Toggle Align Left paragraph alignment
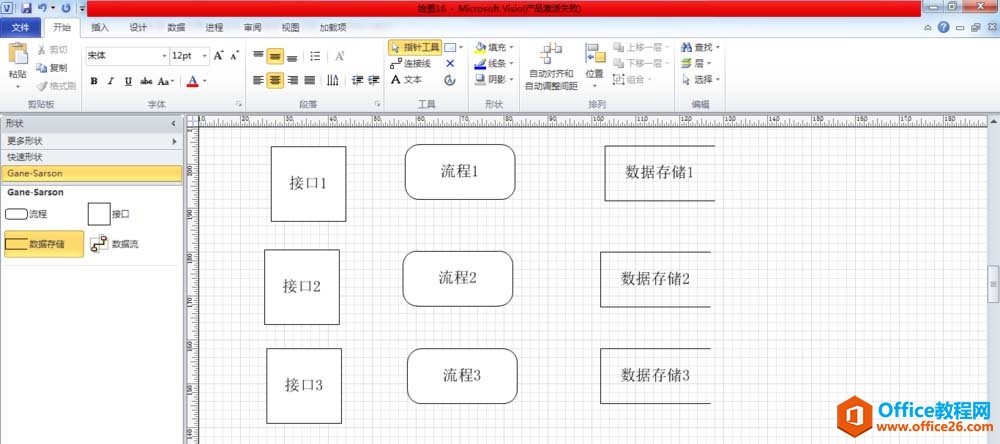1000x444 pixels. pos(258,80)
